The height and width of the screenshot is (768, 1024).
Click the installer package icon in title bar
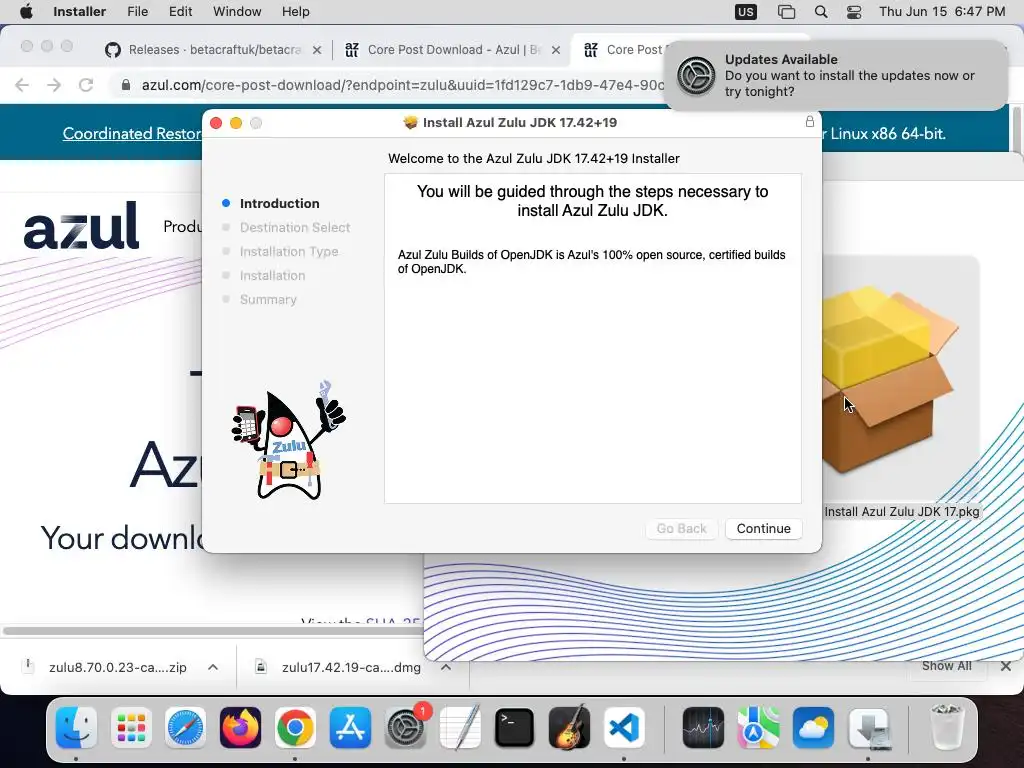tap(411, 122)
